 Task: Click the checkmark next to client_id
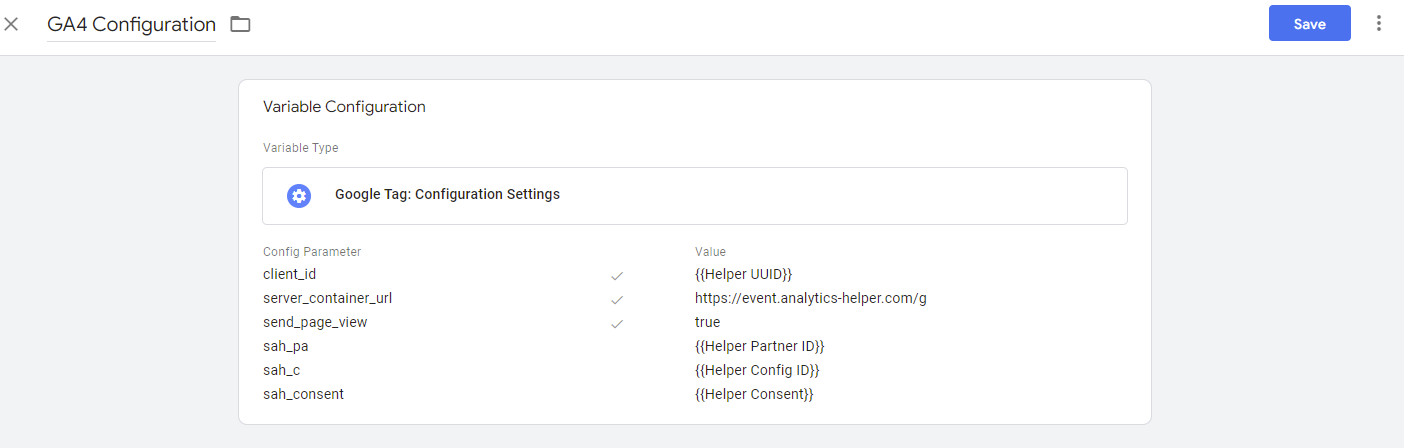pos(617,275)
